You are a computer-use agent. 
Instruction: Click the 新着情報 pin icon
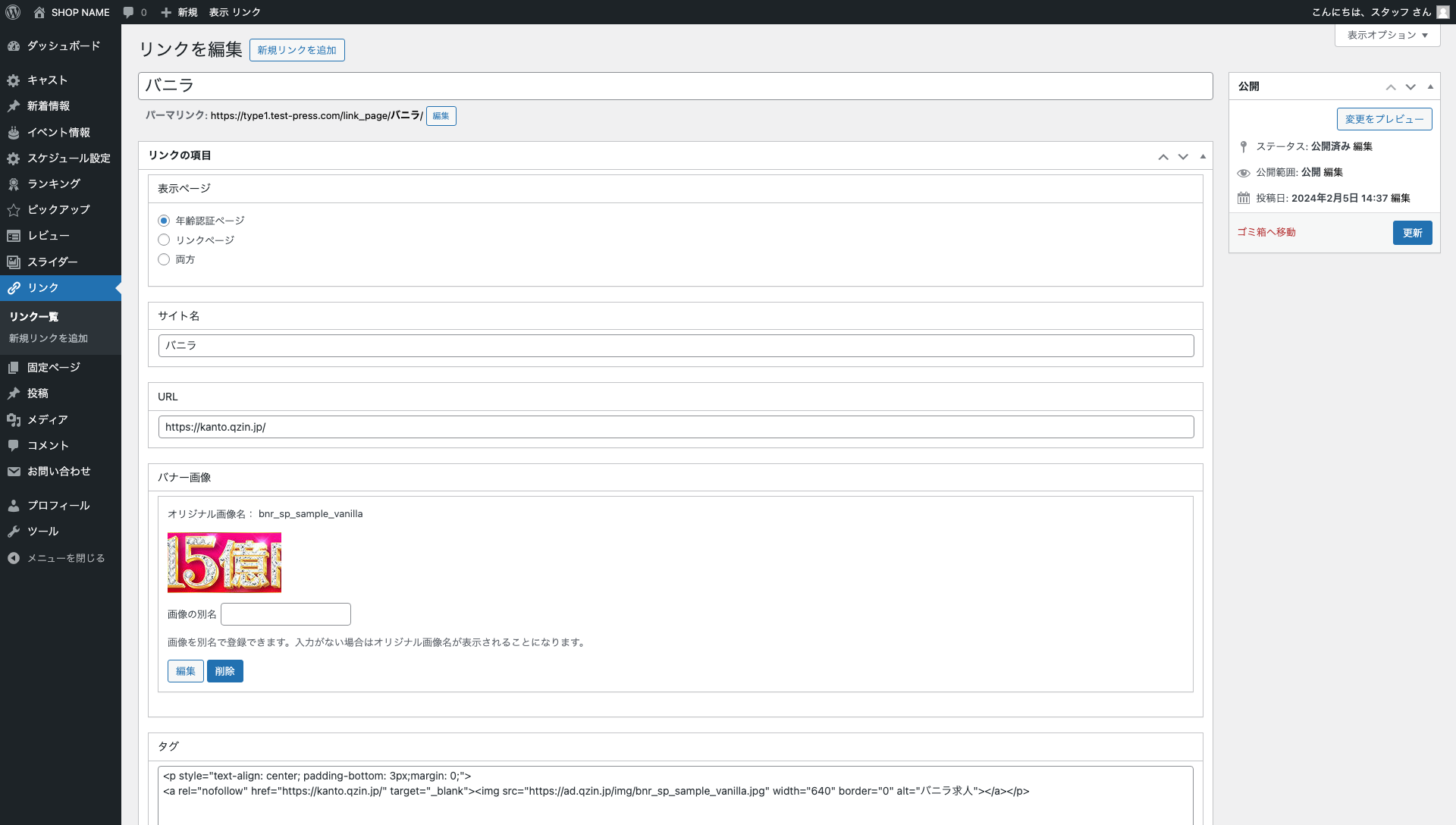[x=14, y=106]
